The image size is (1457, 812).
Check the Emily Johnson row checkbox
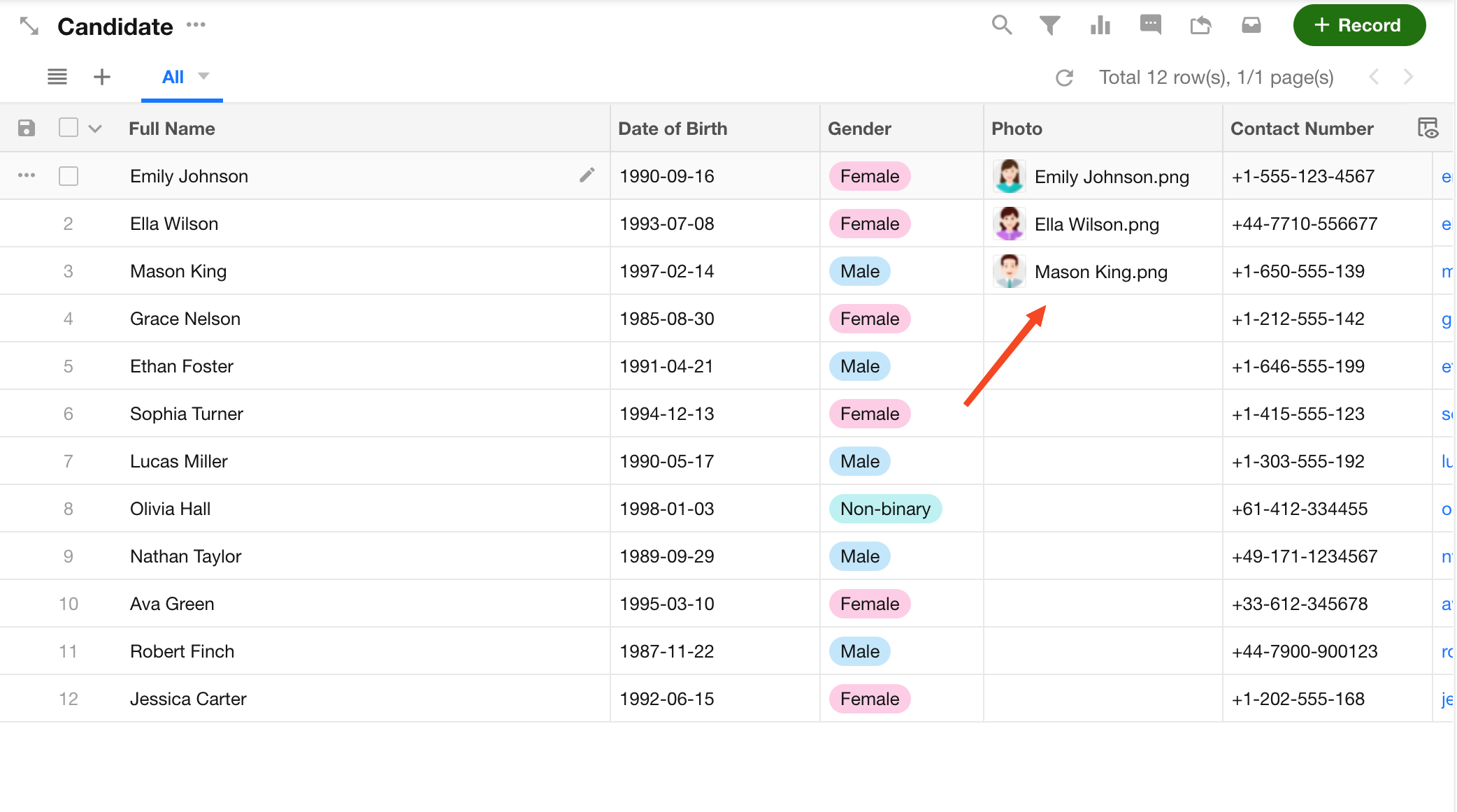[69, 176]
